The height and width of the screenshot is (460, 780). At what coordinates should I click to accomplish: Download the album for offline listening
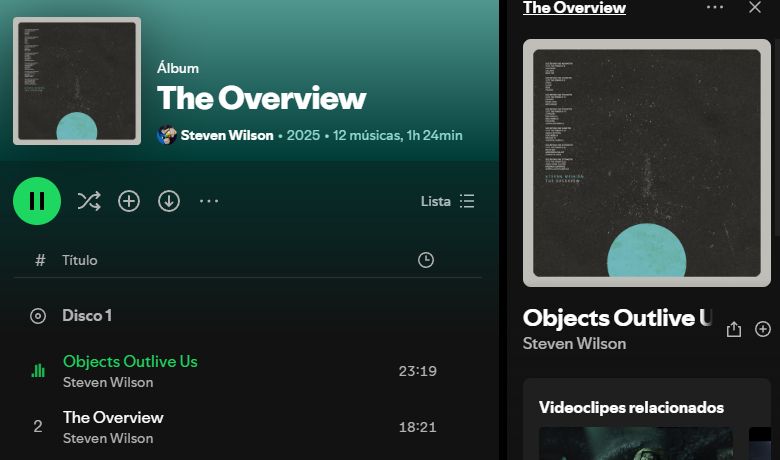point(169,201)
